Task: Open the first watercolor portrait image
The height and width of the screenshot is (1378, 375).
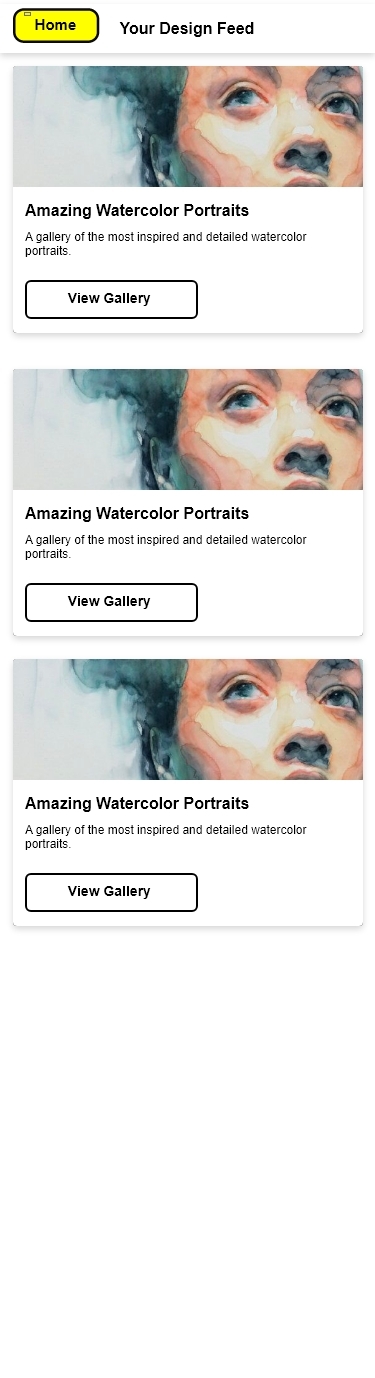Action: coord(188,126)
